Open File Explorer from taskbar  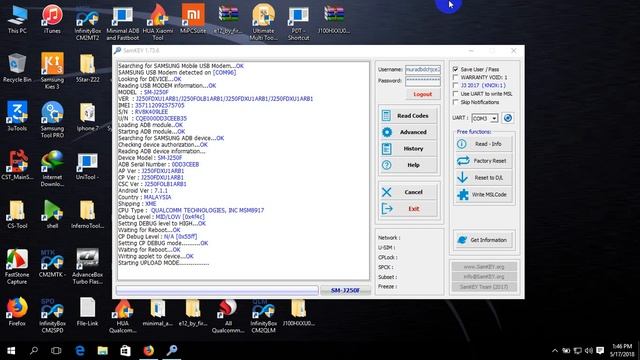[102, 351]
